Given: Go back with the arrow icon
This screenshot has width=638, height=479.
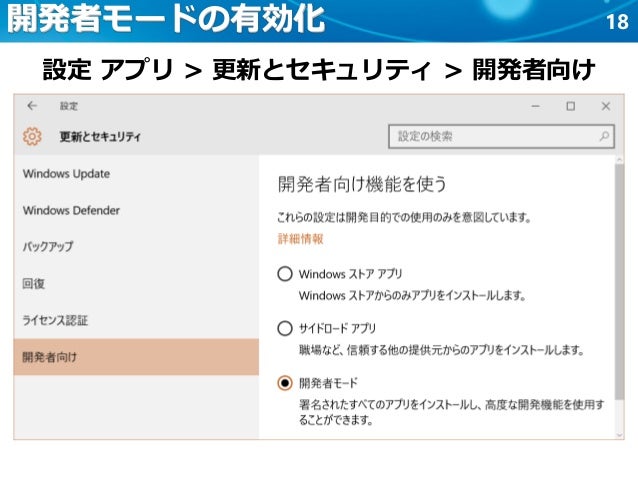Looking at the screenshot, I should point(32,106).
